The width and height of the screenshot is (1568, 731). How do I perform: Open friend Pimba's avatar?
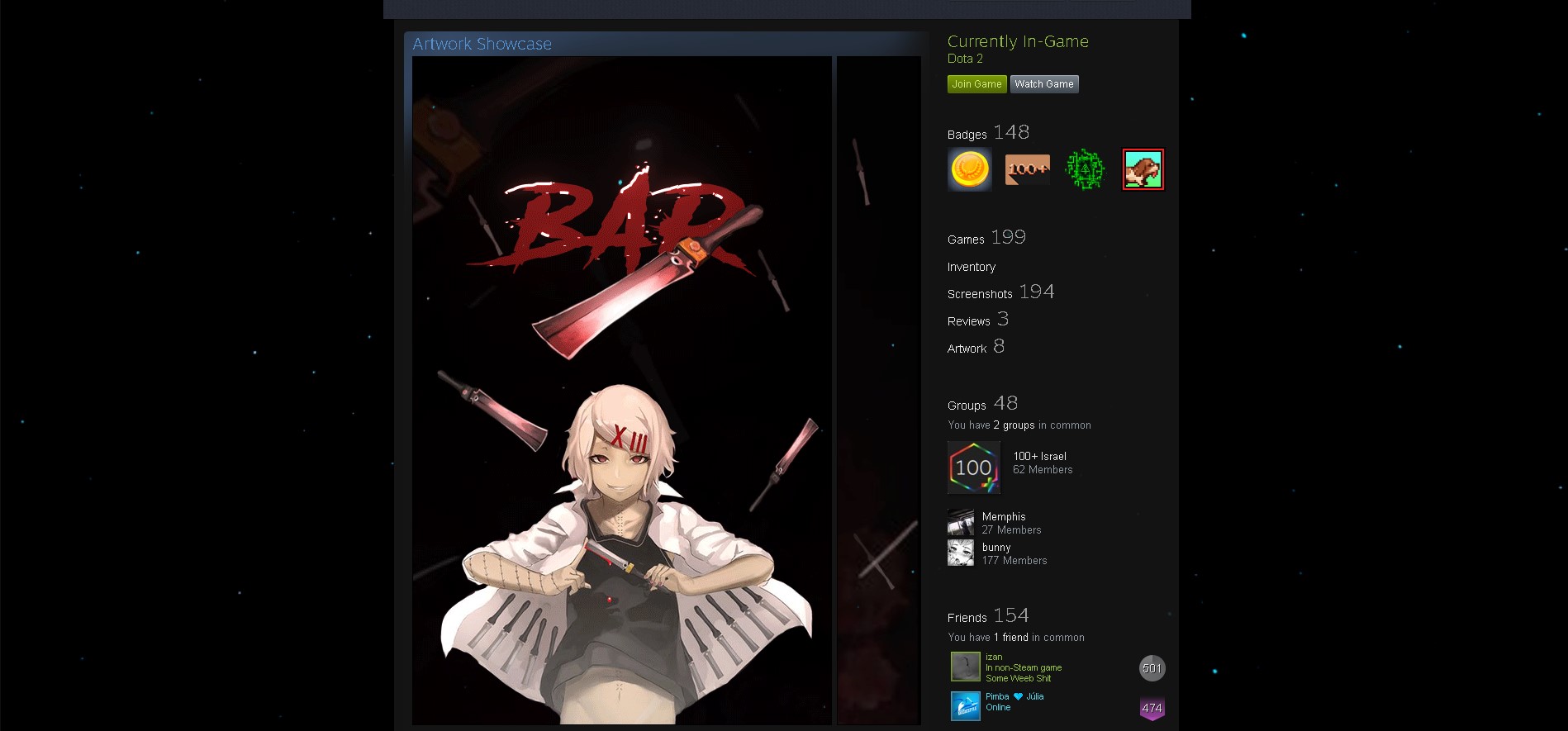pos(966,706)
